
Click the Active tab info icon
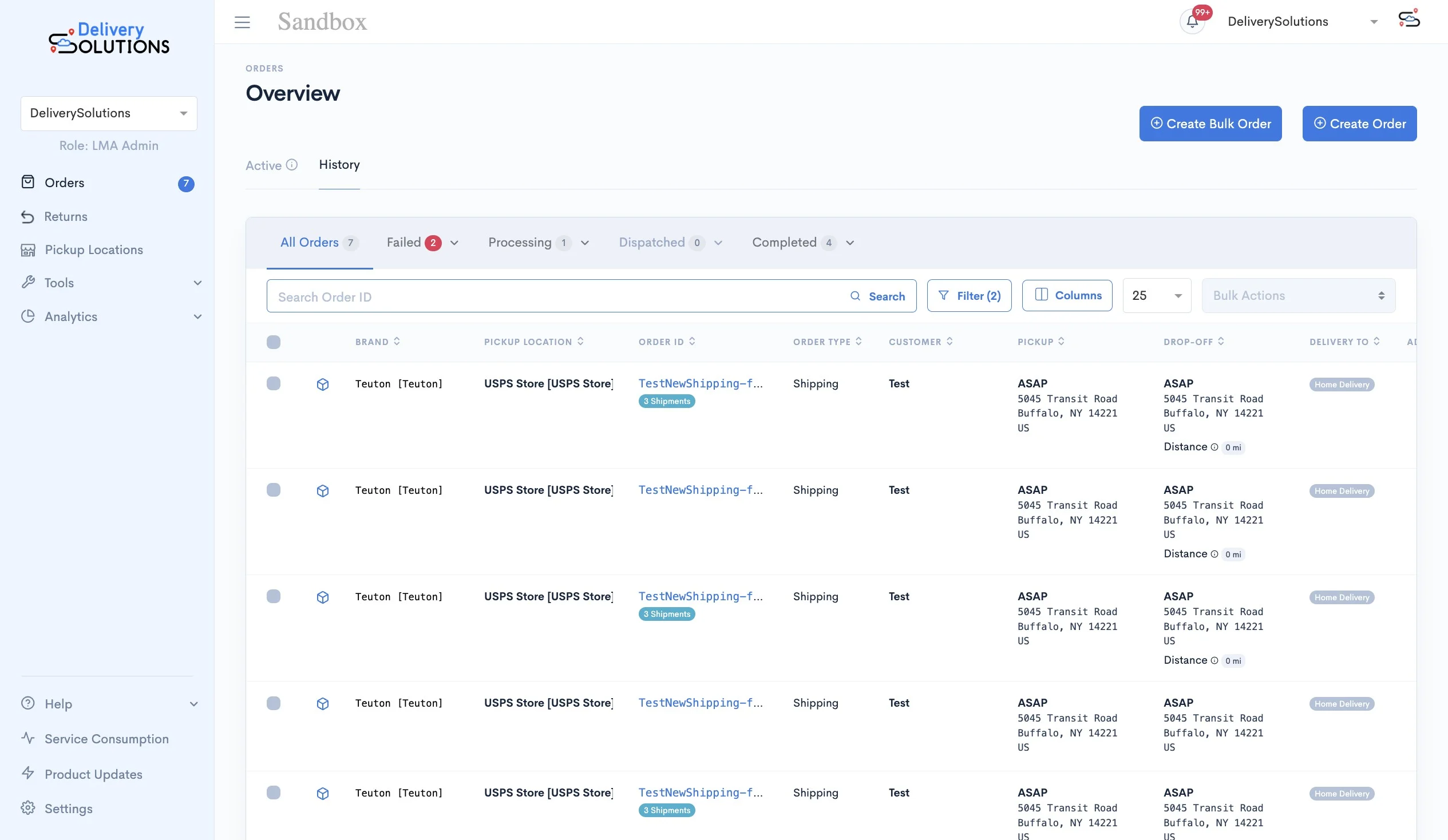pos(292,165)
